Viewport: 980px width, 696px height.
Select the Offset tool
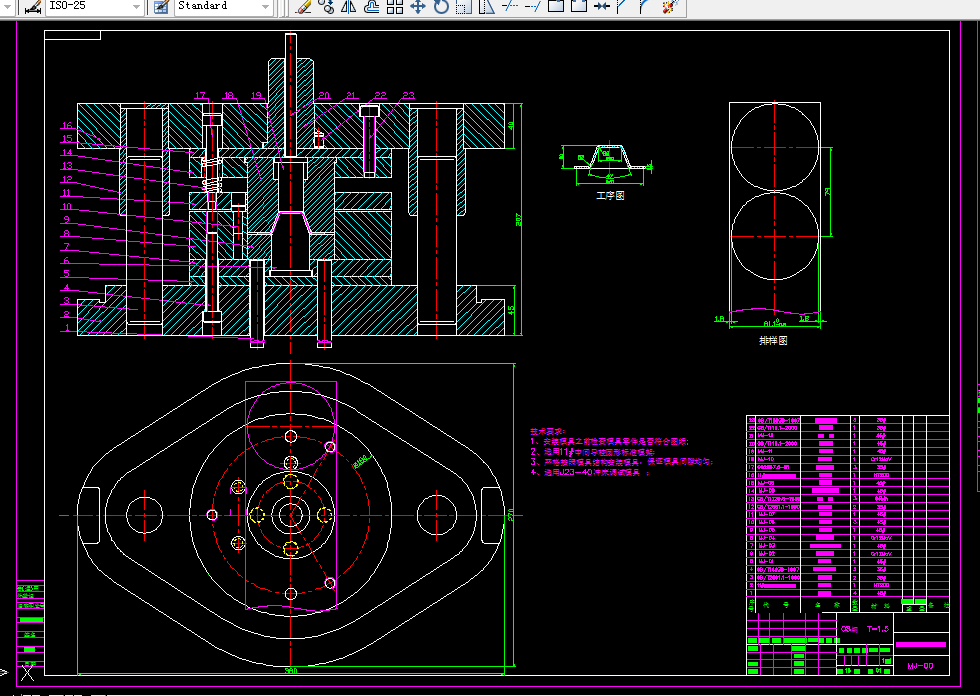[372, 7]
